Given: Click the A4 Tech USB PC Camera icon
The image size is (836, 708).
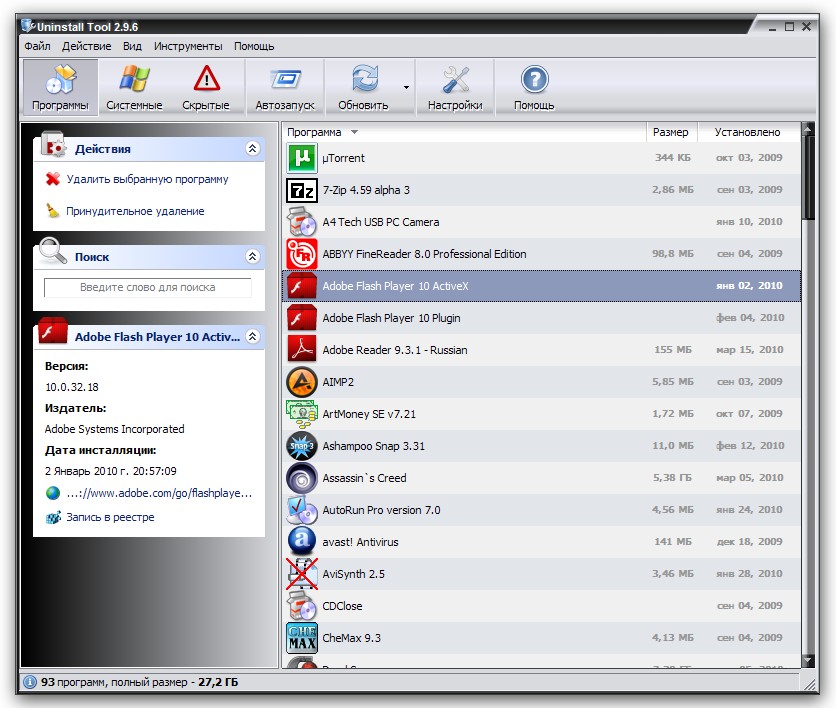Looking at the screenshot, I should pyautogui.click(x=302, y=222).
